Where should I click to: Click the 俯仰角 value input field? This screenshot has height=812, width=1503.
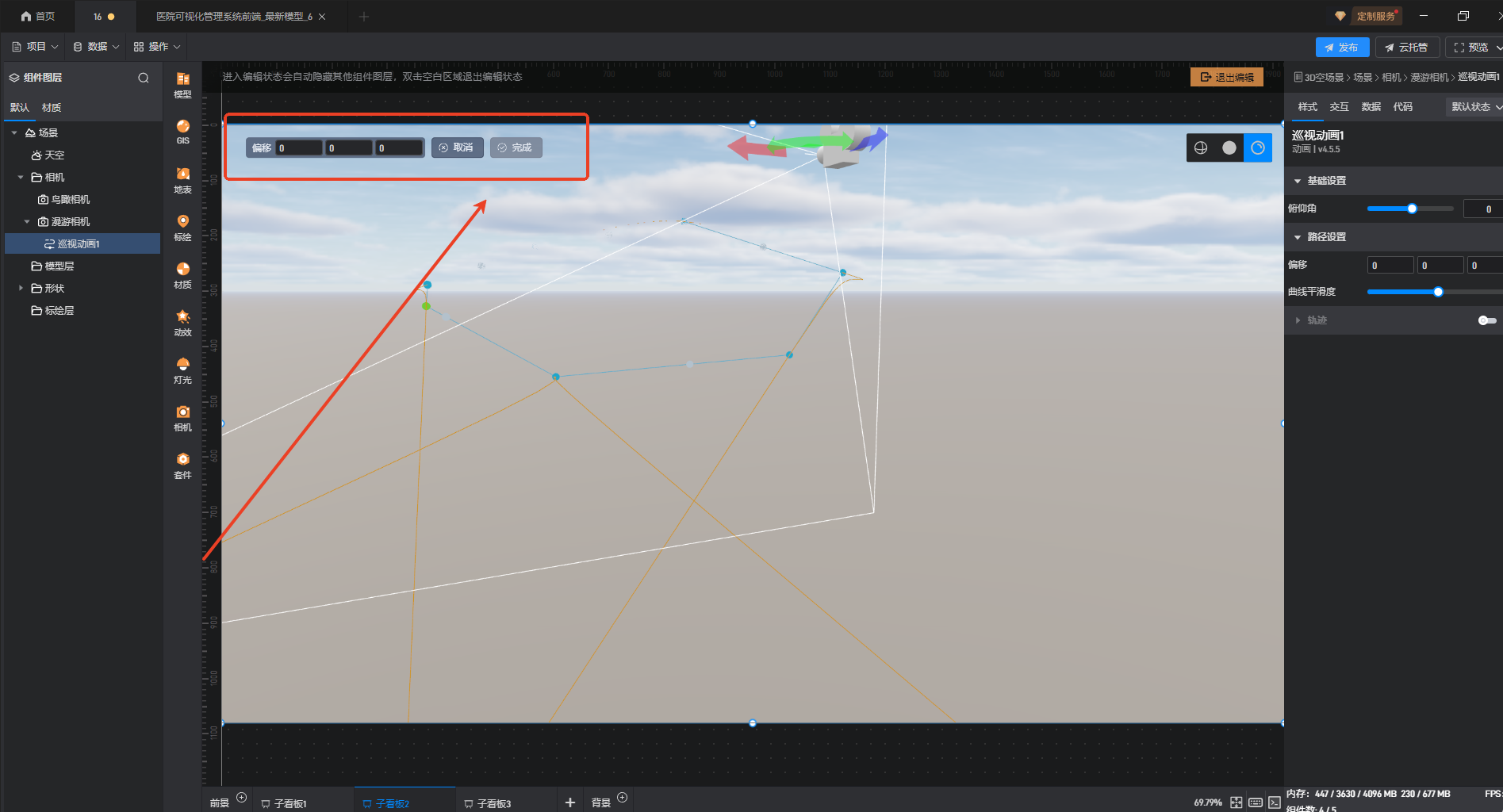point(1482,209)
